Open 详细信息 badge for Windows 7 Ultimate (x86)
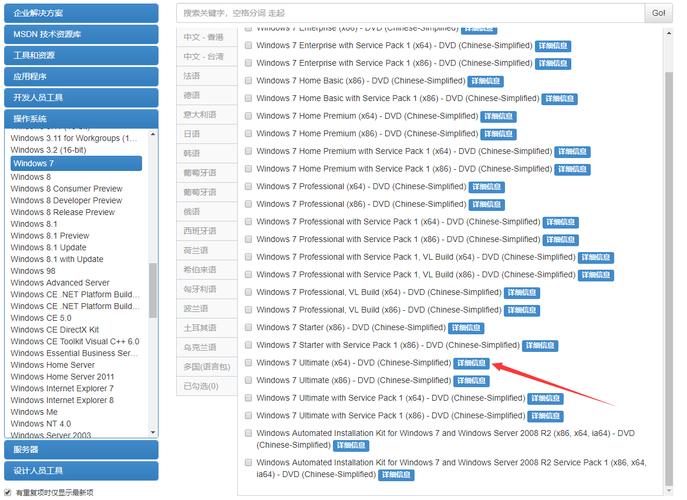 (x=471, y=381)
